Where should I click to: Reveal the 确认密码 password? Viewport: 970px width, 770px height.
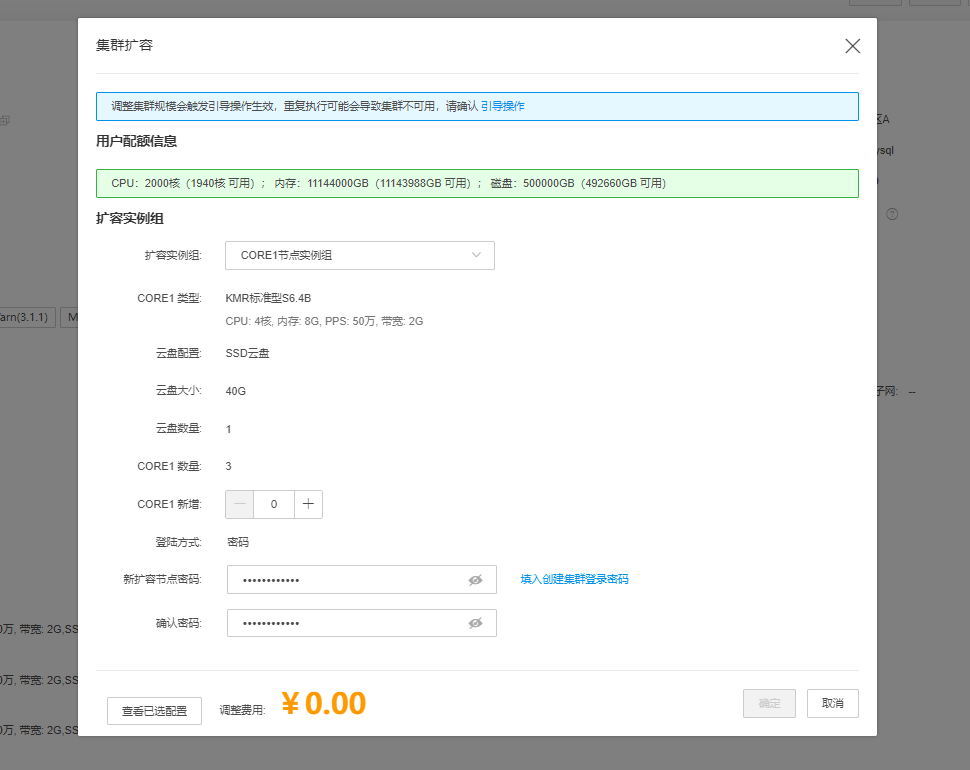(475, 623)
